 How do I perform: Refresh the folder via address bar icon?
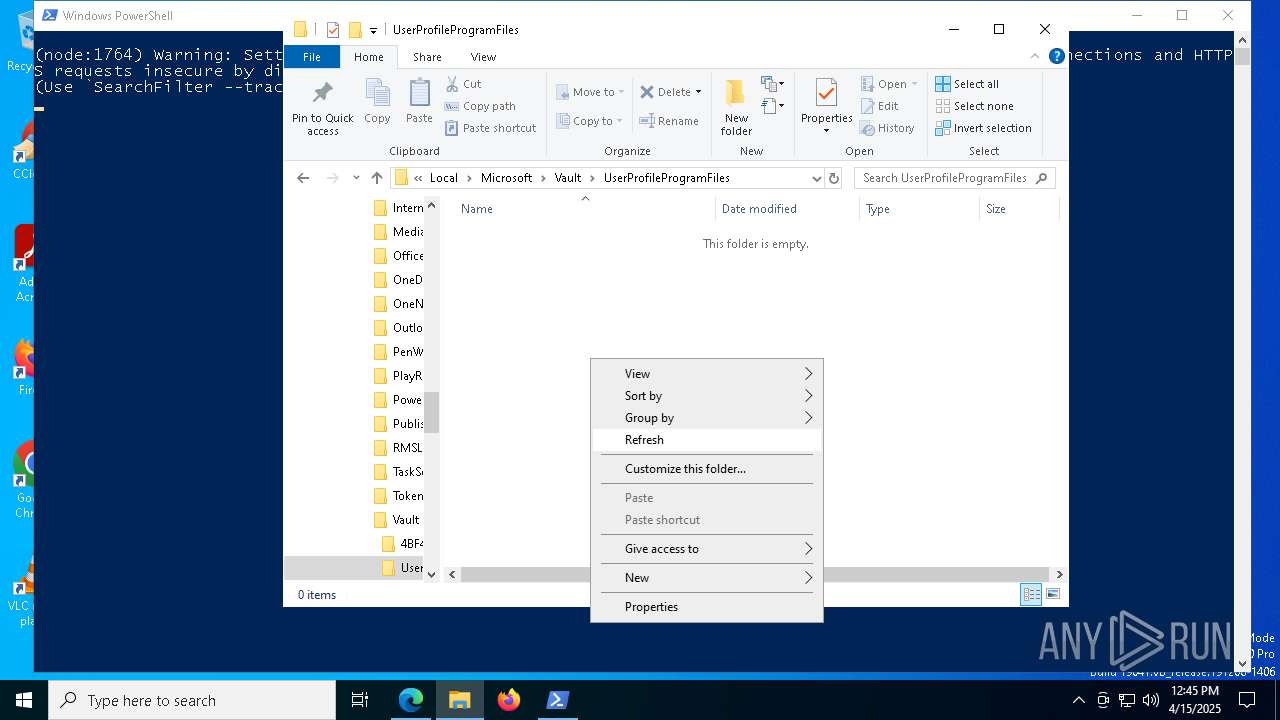point(834,178)
